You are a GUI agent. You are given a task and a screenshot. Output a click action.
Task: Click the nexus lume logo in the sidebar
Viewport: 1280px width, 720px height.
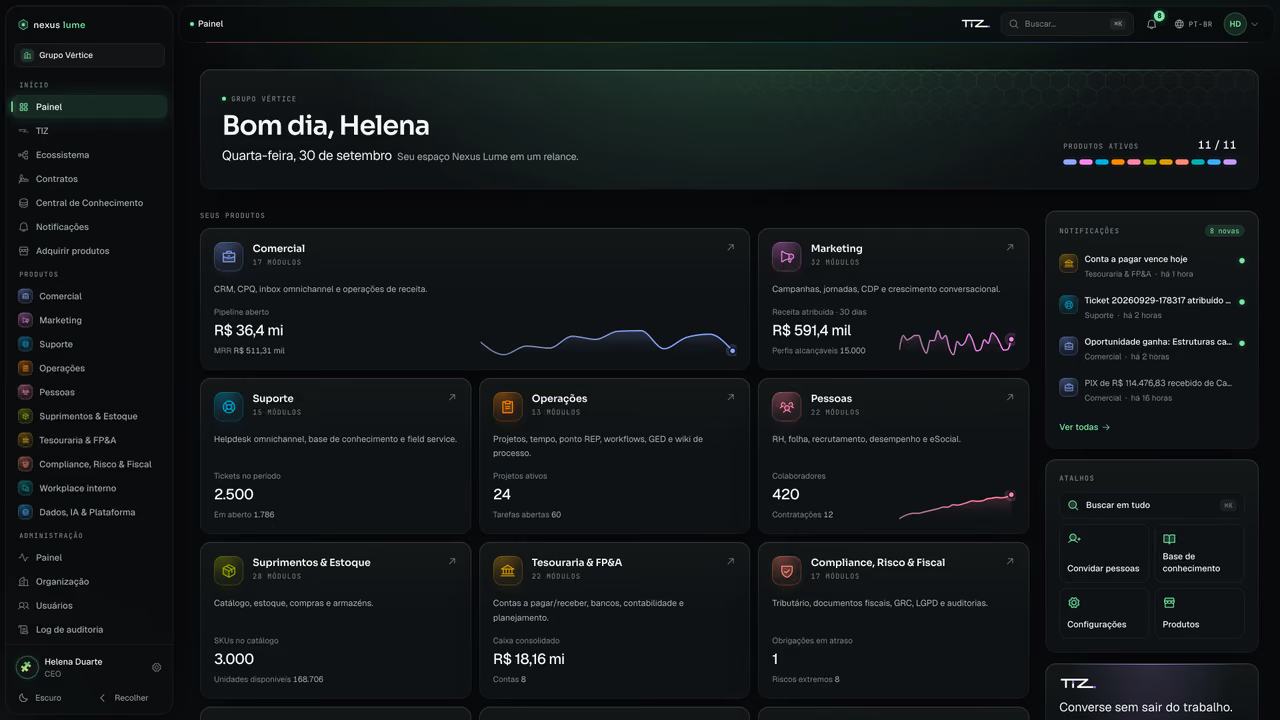[52, 25]
